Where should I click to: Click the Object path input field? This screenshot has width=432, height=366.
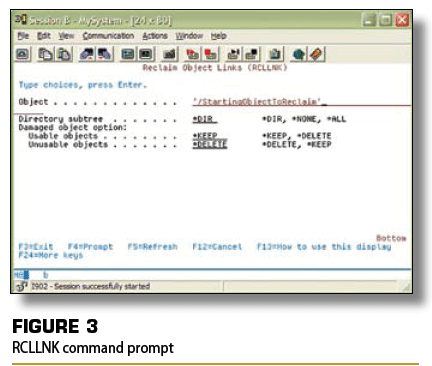click(x=301, y=101)
